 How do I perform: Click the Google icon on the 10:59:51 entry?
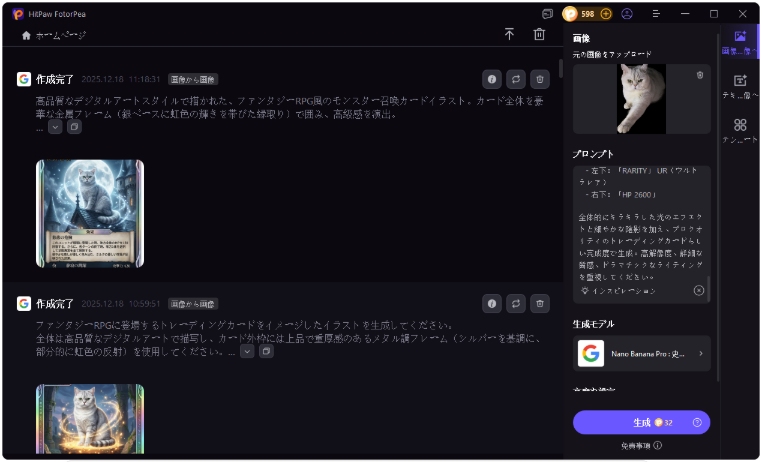point(24,304)
